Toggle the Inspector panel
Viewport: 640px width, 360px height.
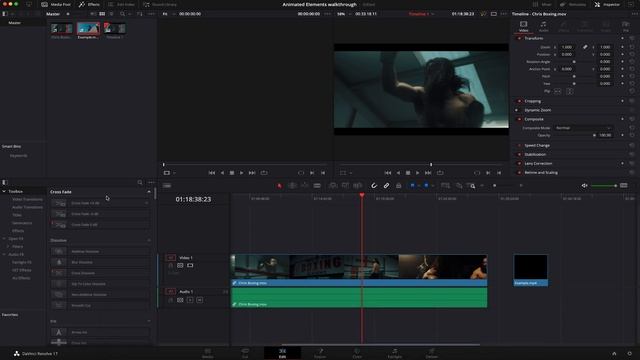click(x=607, y=4)
